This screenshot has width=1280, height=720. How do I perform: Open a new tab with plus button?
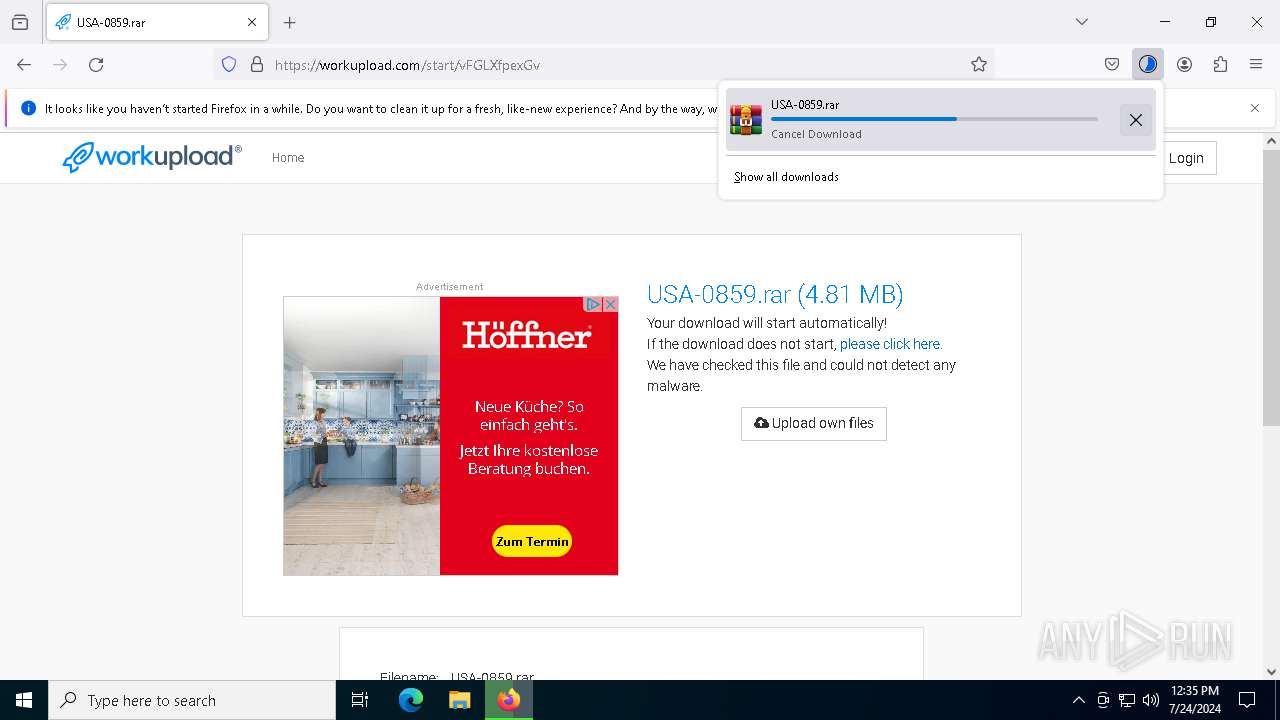[290, 22]
